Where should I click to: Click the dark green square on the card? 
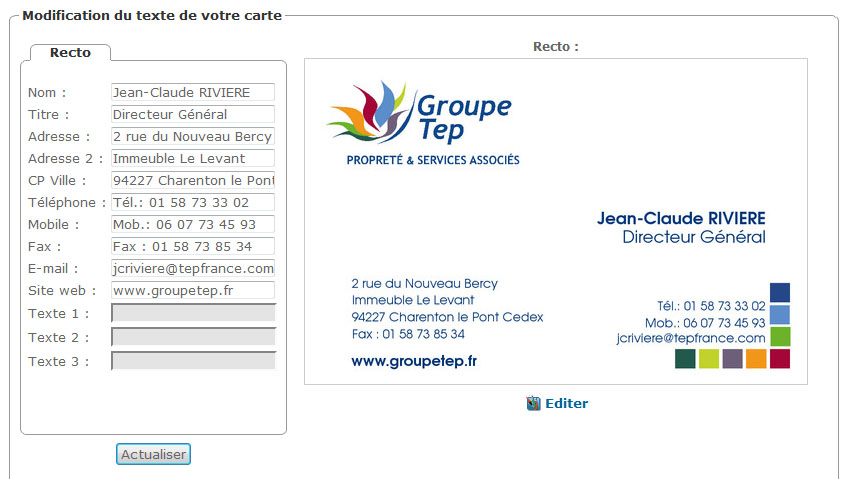point(685,359)
